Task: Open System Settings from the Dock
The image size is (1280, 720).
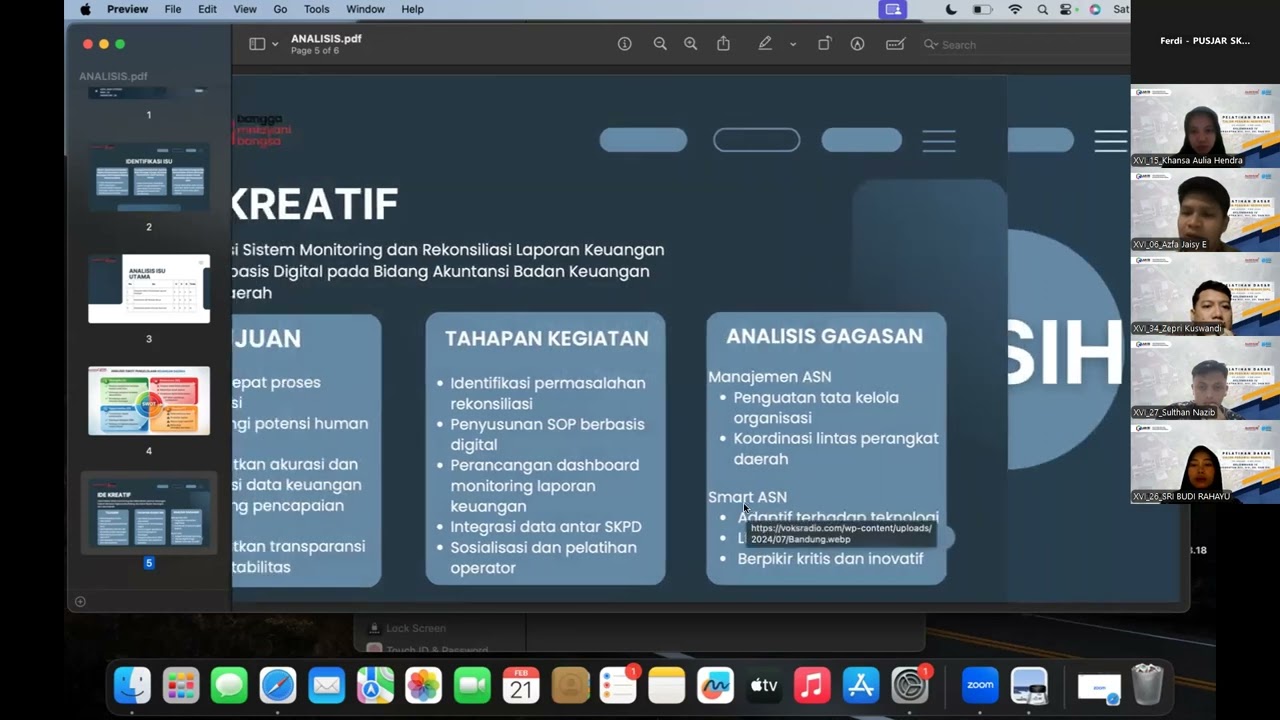Action: 910,685
